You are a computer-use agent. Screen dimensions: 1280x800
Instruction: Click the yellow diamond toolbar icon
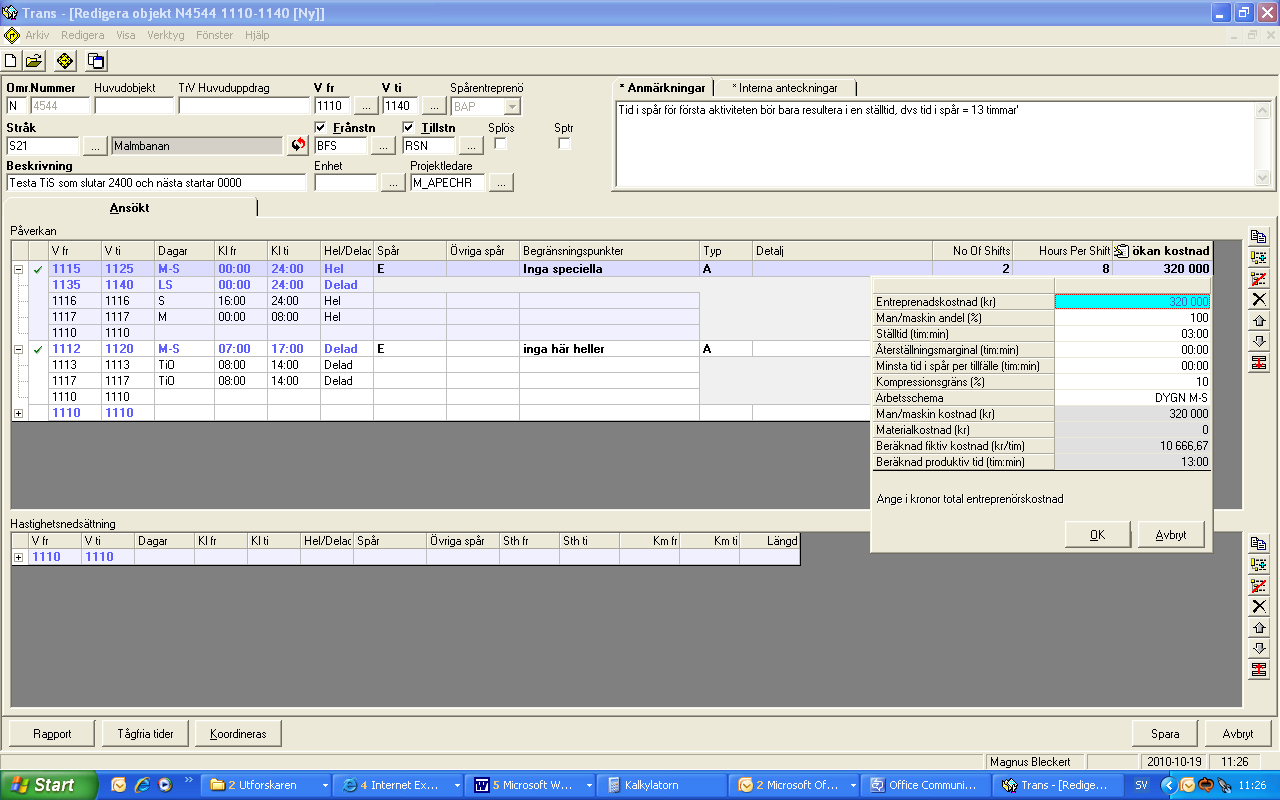coord(64,61)
